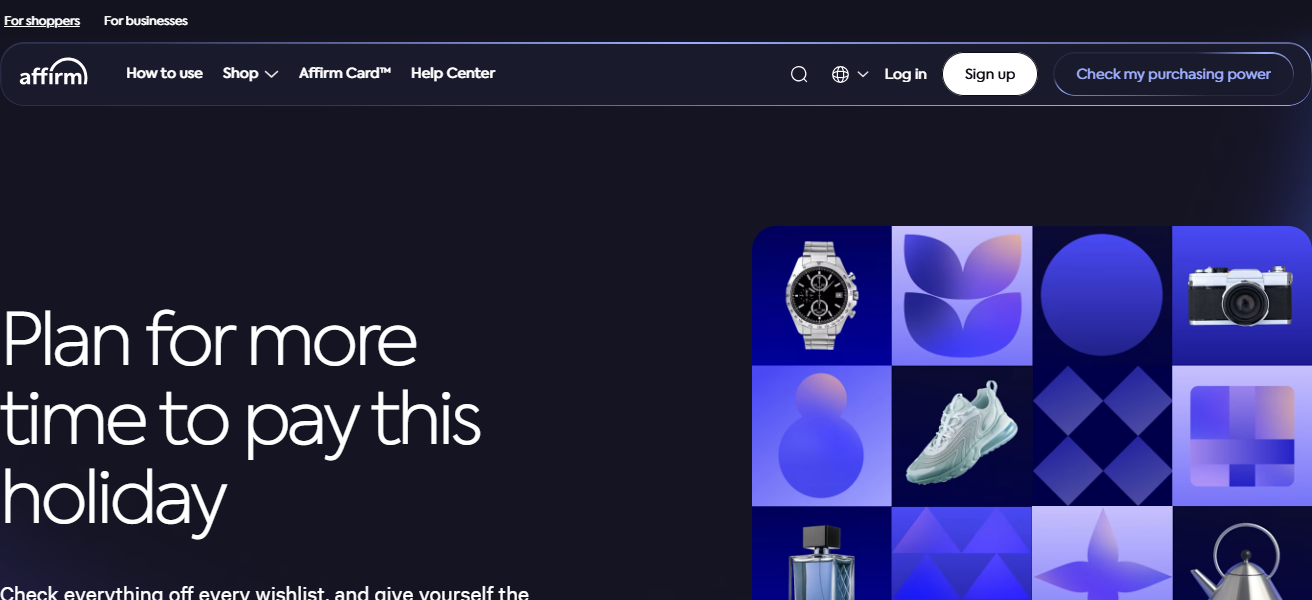Go to Affirm Card™ page
Image resolution: width=1312 pixels, height=600 pixels.
coord(345,73)
